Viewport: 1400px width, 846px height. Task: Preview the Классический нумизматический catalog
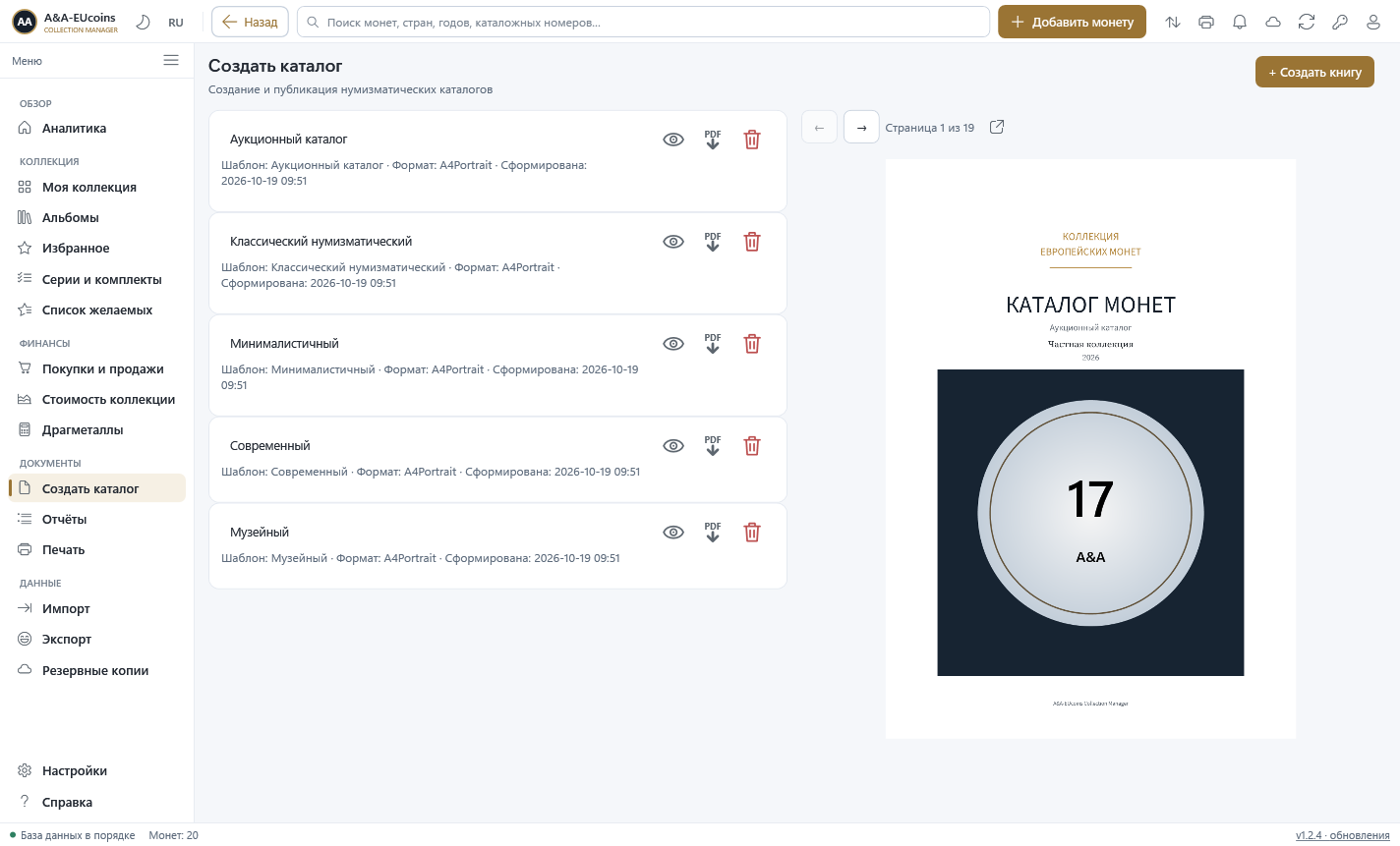(x=673, y=242)
